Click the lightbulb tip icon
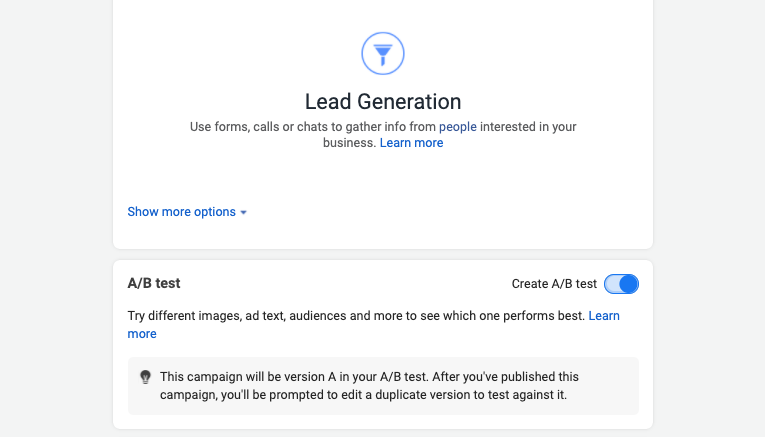 [x=145, y=377]
